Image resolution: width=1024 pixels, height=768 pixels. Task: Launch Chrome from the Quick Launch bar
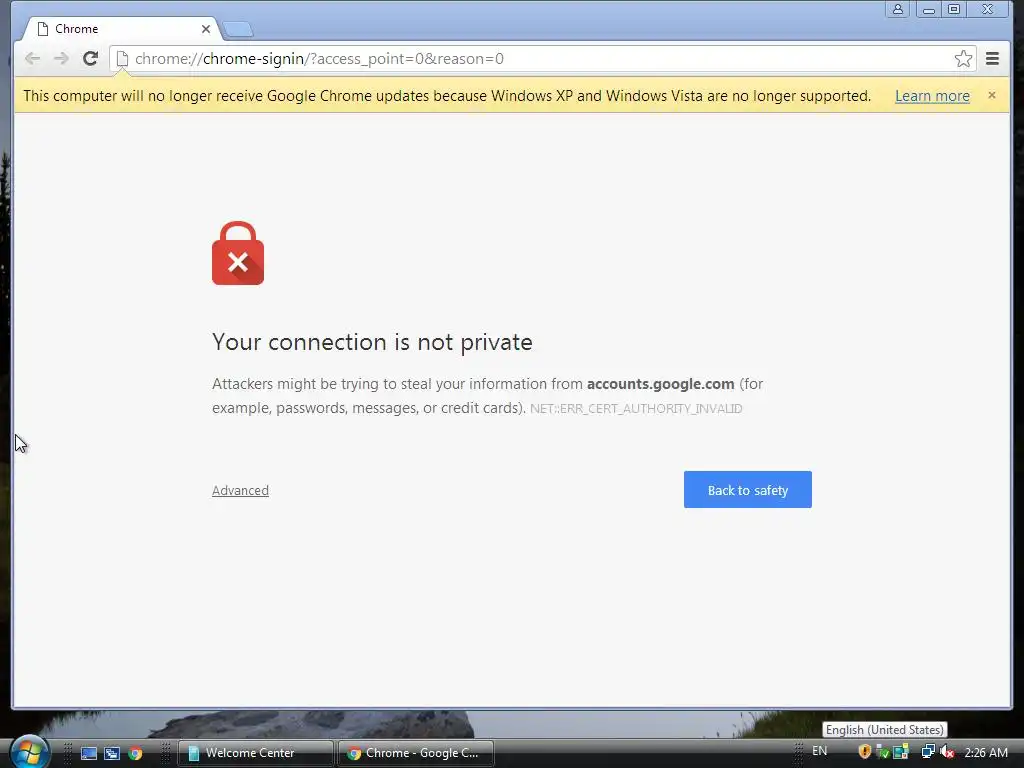135,753
